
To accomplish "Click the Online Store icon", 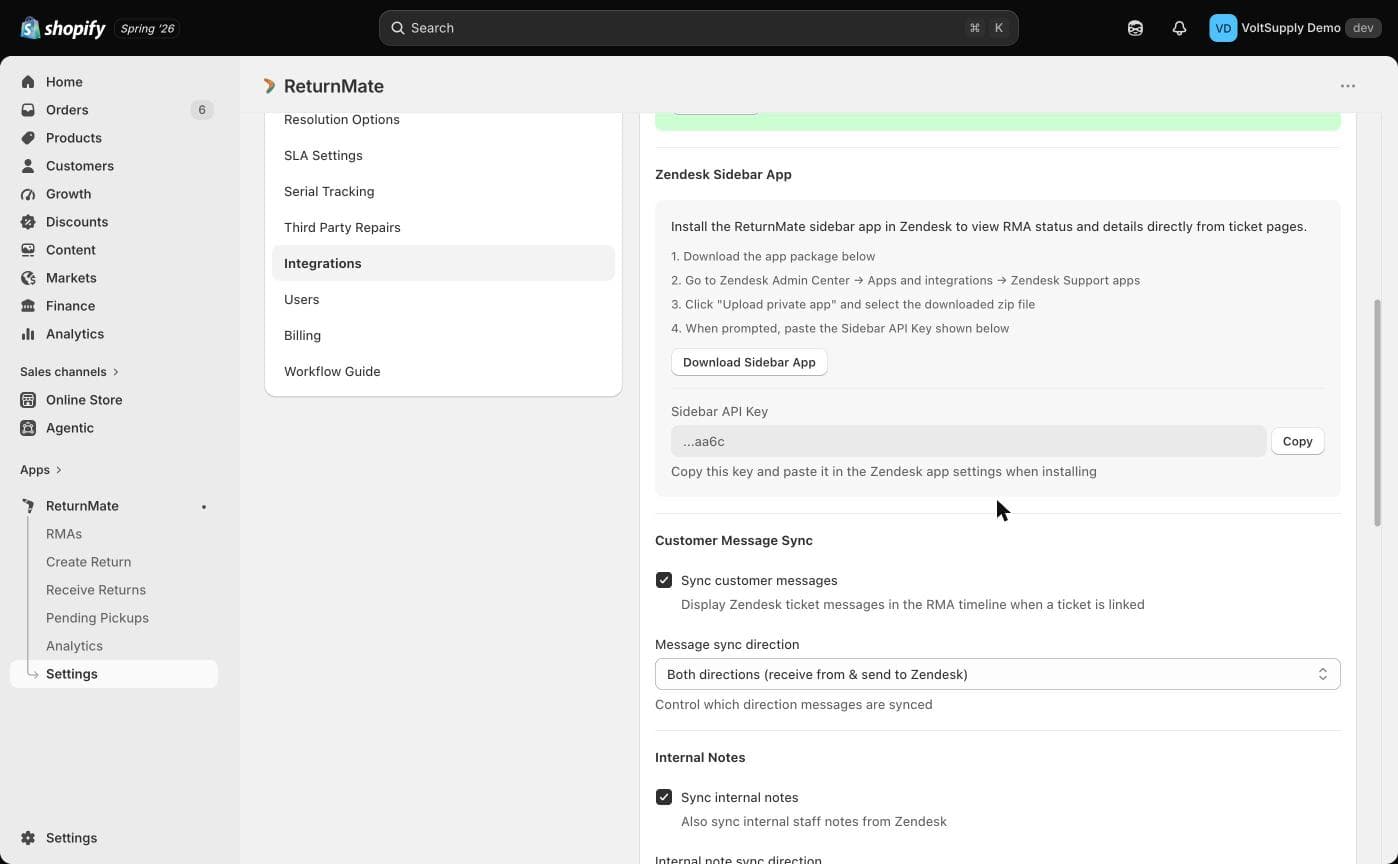I will click(x=28, y=400).
